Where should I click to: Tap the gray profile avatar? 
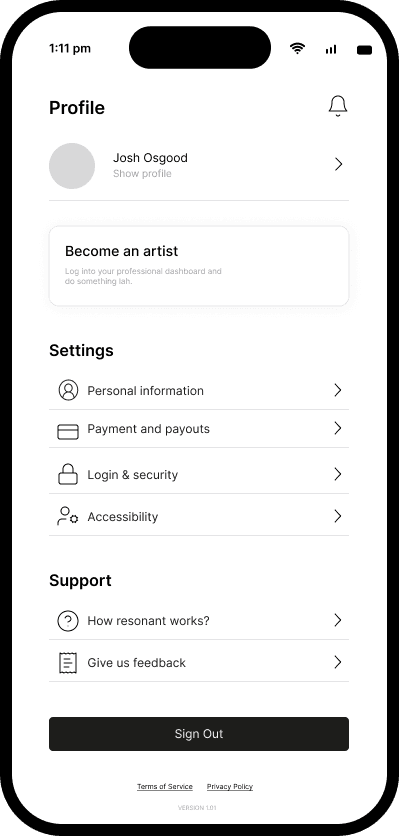pyautogui.click(x=72, y=166)
